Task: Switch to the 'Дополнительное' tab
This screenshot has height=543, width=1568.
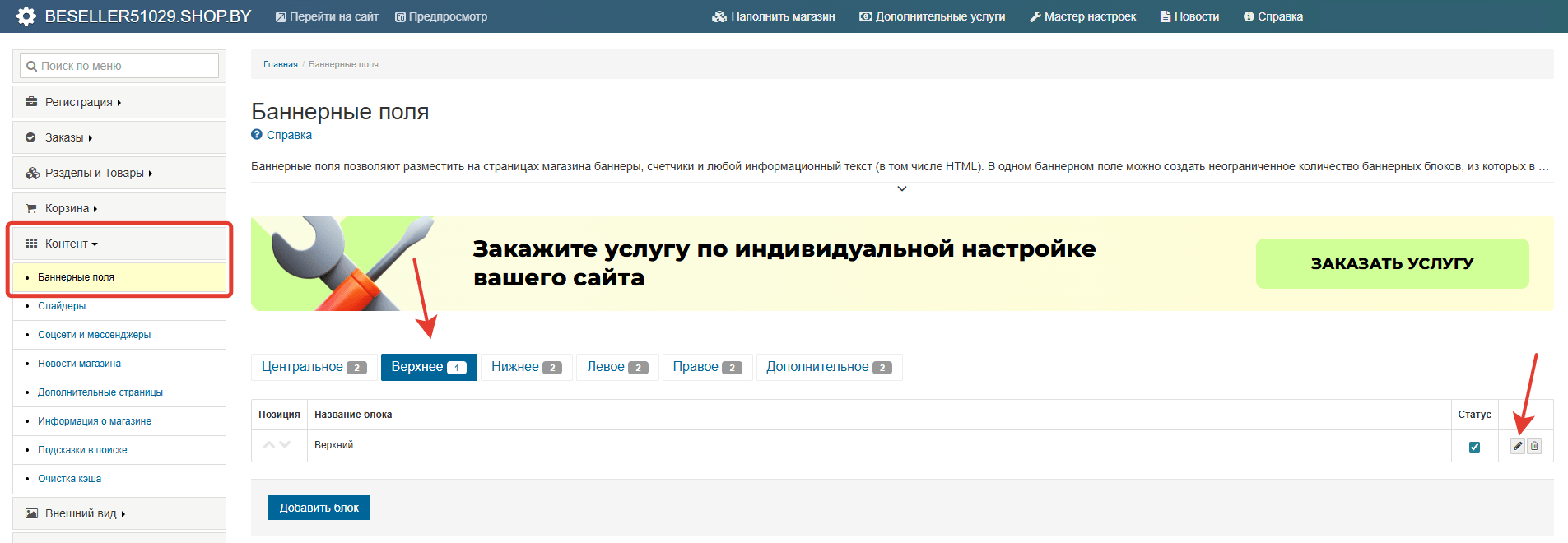Action: 829,367
